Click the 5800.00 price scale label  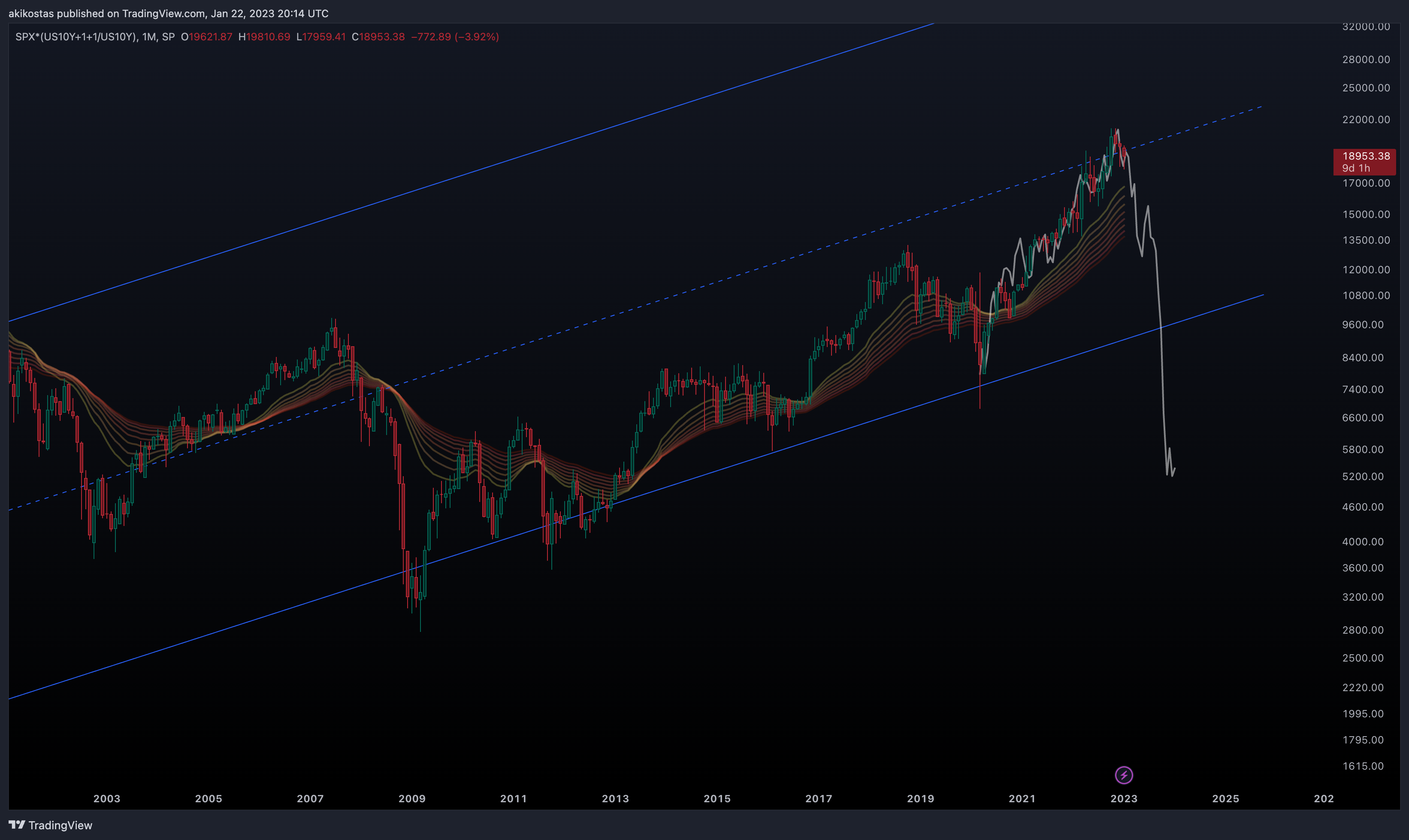click(1363, 450)
